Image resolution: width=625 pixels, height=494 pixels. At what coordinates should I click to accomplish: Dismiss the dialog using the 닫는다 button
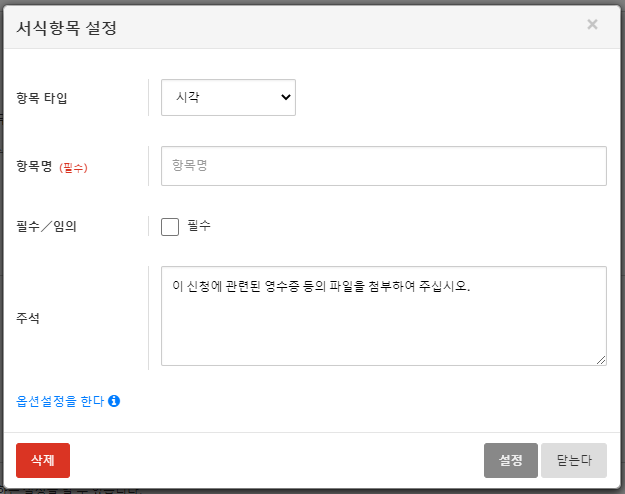point(574,460)
